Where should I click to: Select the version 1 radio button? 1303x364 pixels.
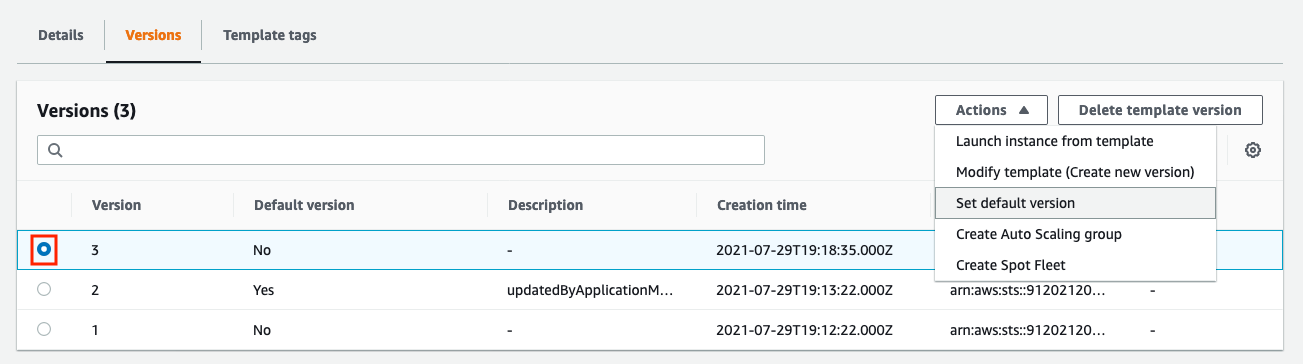44,328
